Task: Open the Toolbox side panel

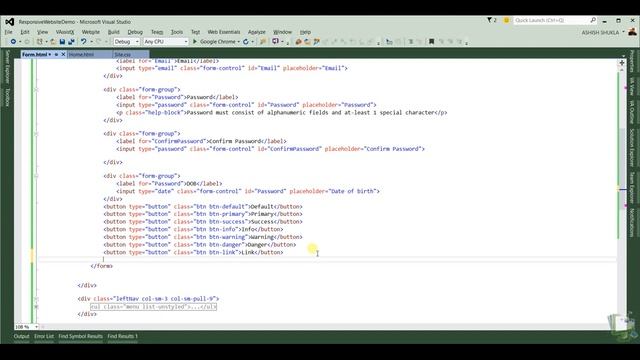Action: click(x=7, y=98)
